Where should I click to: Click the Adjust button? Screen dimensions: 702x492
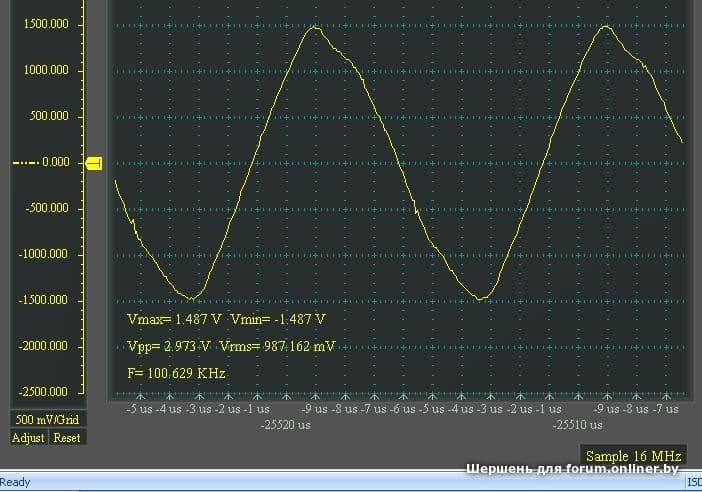[29, 438]
